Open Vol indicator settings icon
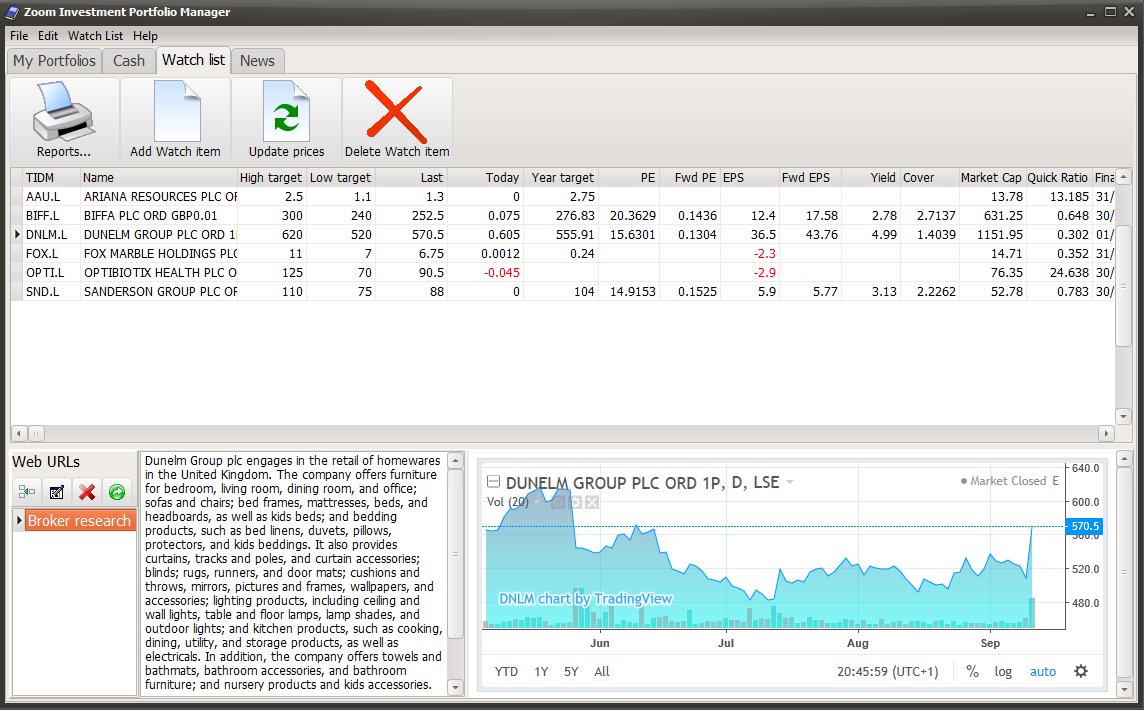The image size is (1144, 710). click(x=575, y=502)
